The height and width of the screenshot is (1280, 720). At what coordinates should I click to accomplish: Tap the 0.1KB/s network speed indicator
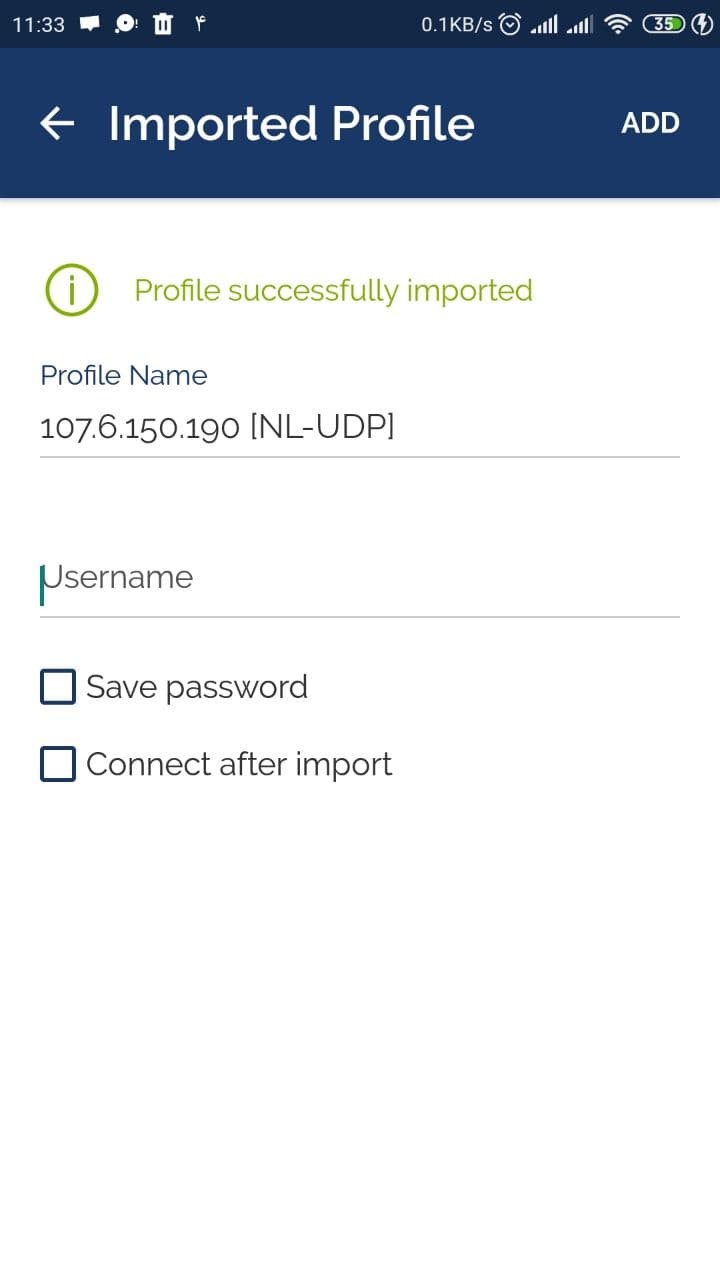457,25
